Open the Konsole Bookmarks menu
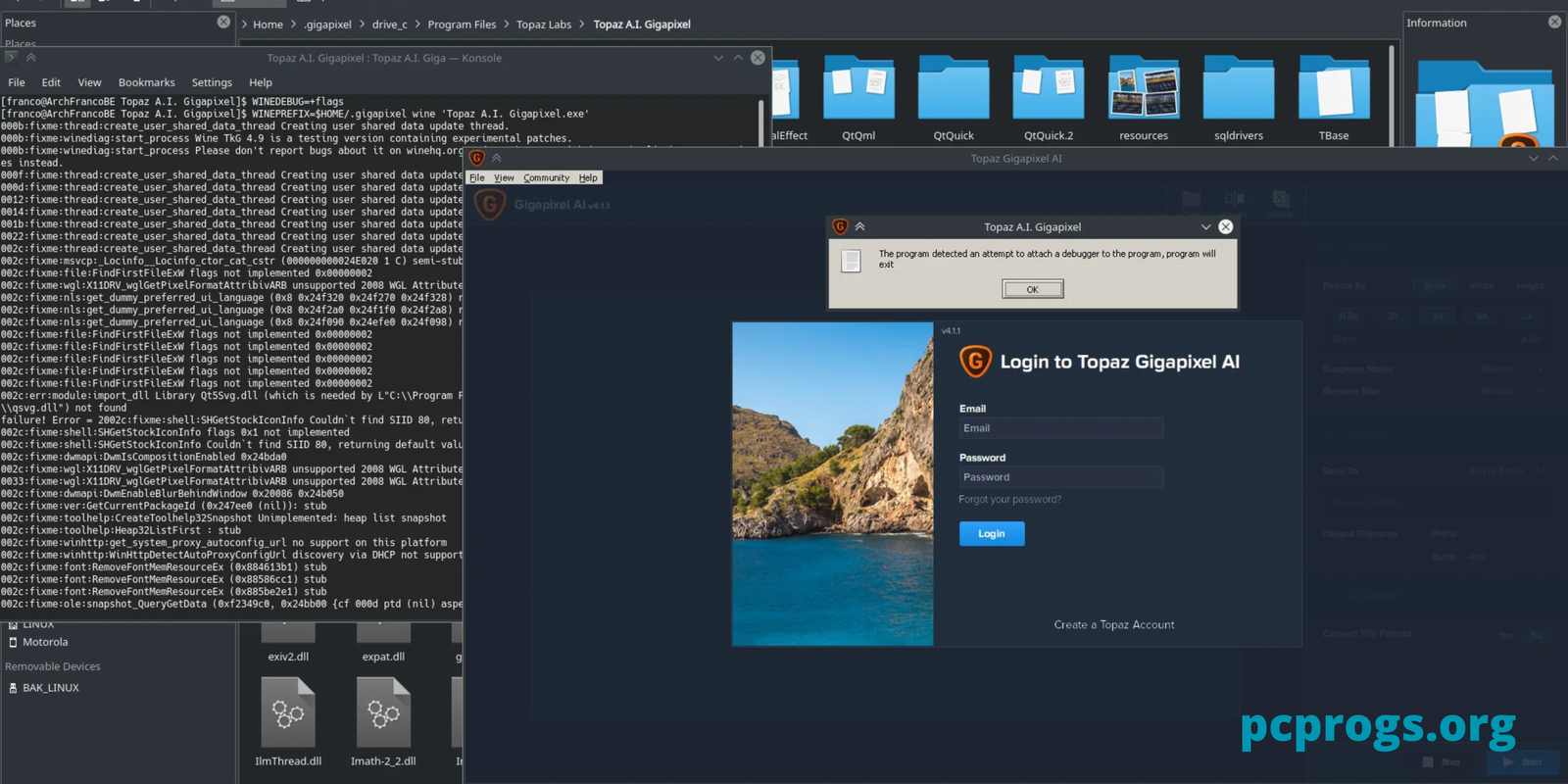Image resolution: width=1568 pixels, height=784 pixels. (x=147, y=82)
